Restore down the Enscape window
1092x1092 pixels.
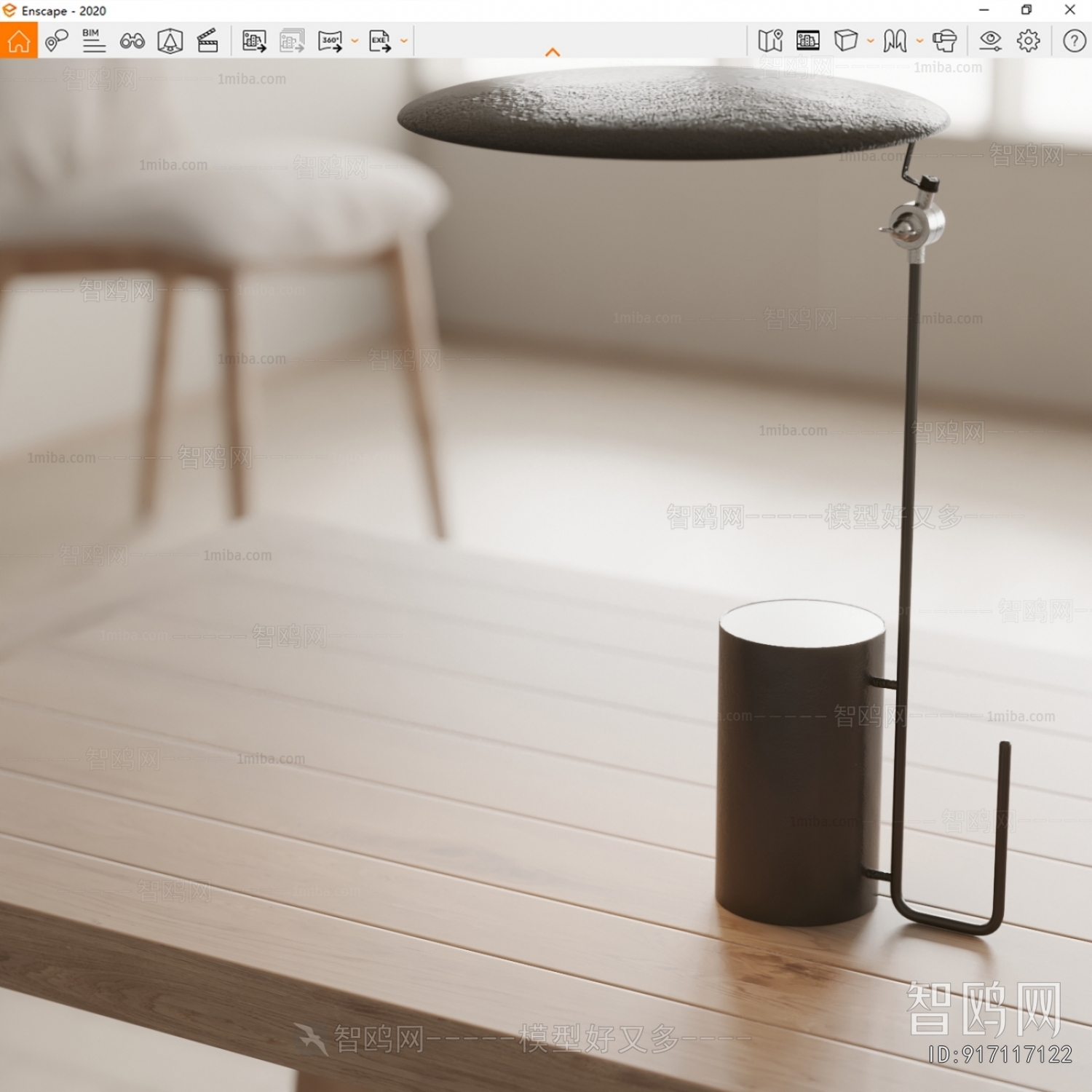tap(1026, 10)
